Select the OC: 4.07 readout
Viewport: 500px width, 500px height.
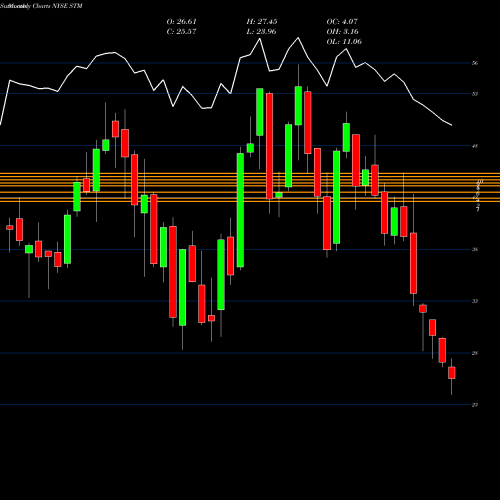point(342,22)
